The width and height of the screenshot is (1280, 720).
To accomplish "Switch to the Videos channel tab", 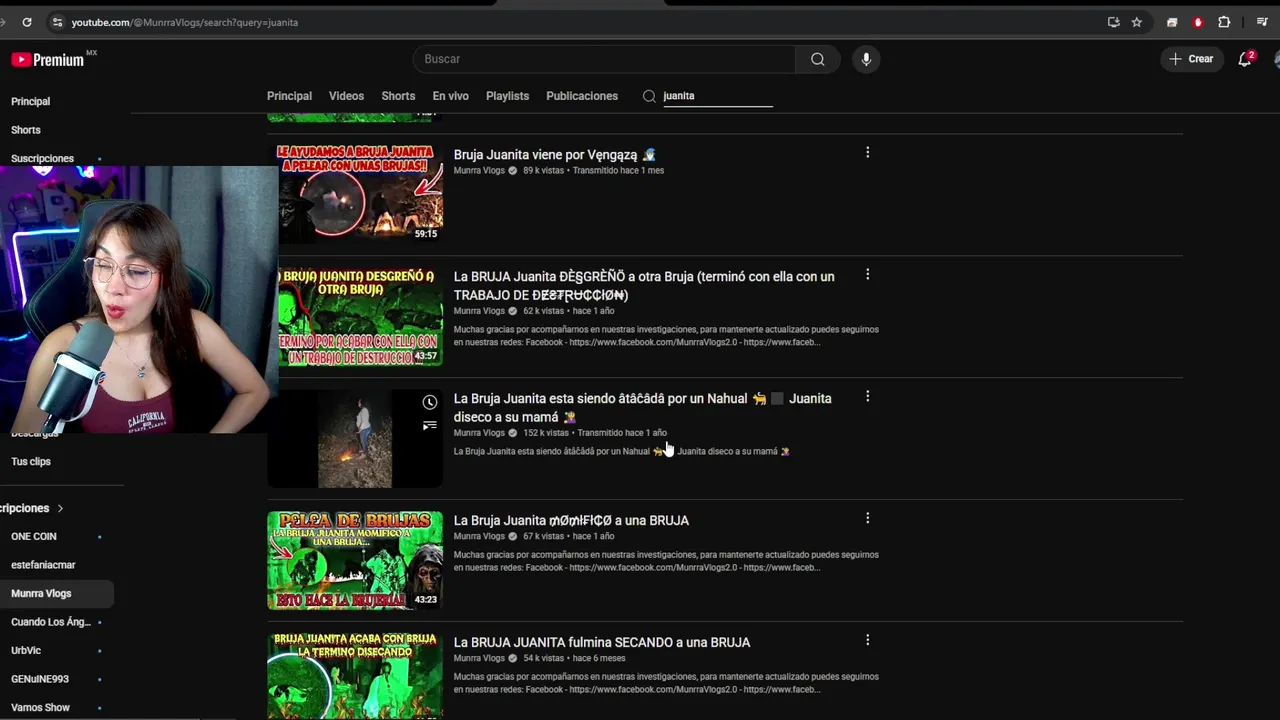I will [346, 96].
